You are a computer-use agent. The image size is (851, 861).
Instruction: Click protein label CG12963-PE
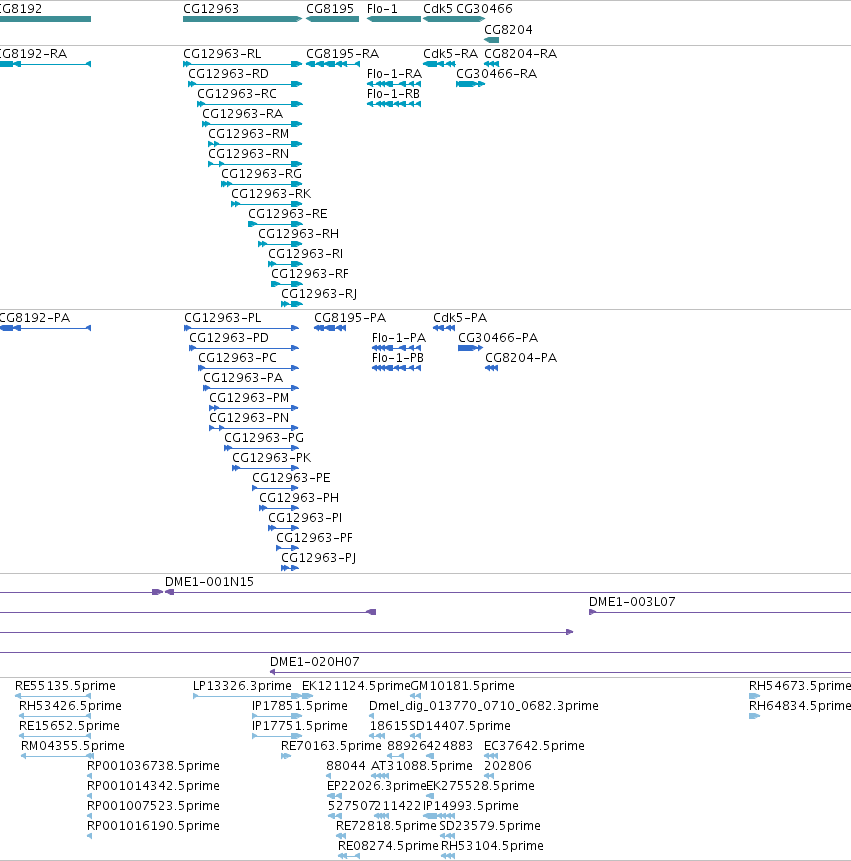292,478
